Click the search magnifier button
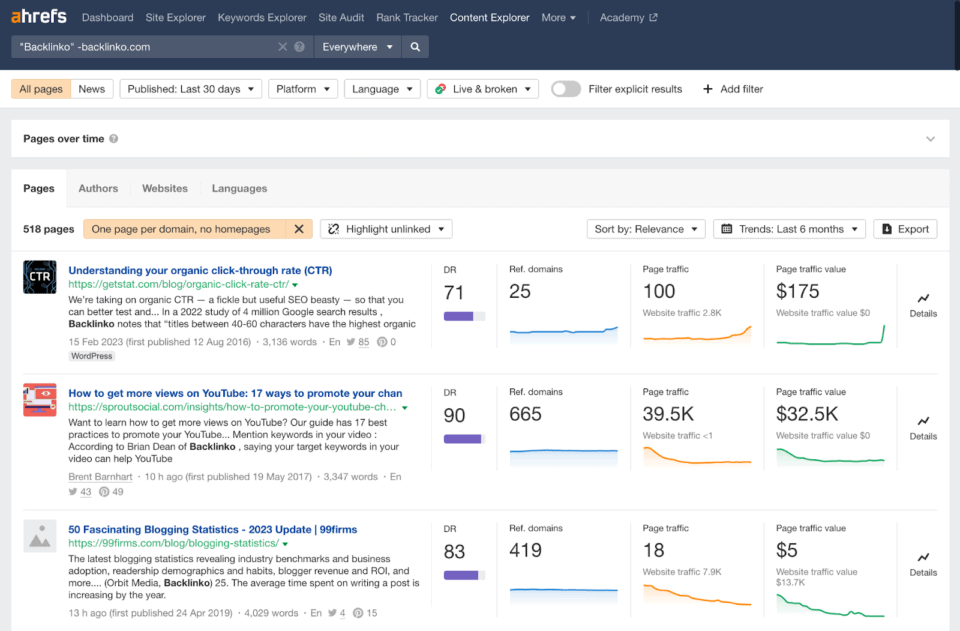 [x=416, y=47]
